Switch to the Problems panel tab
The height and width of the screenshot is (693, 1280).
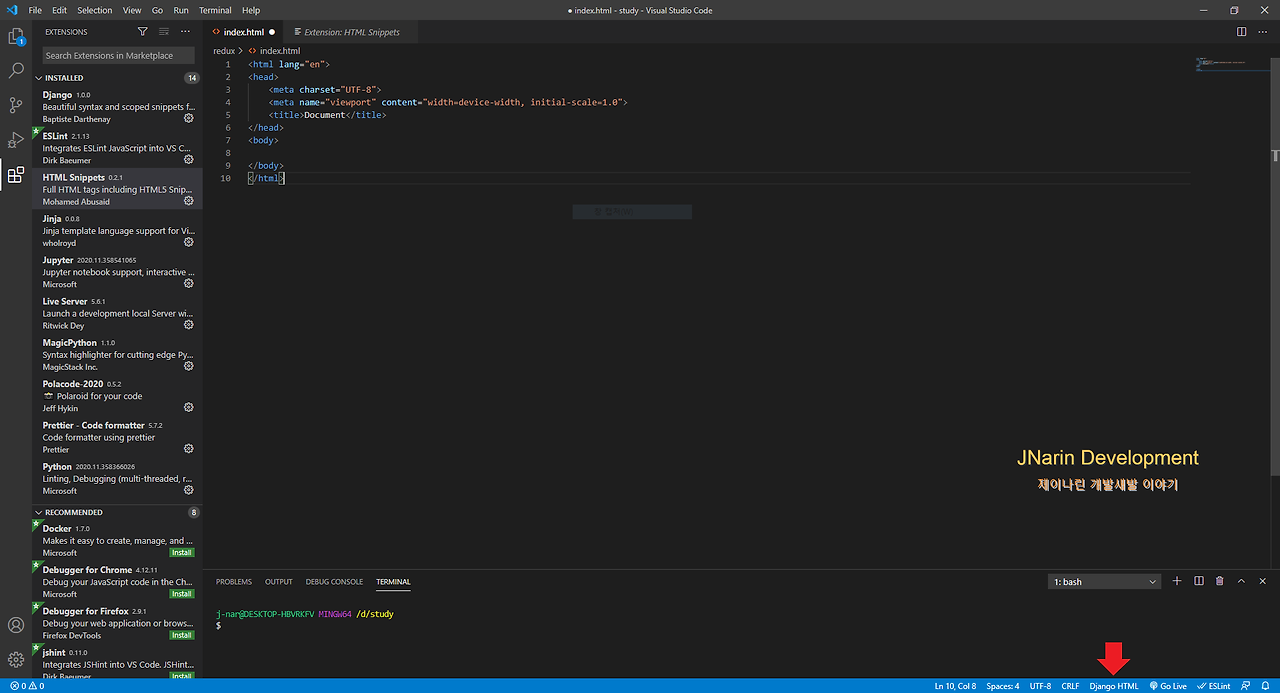[x=234, y=582]
